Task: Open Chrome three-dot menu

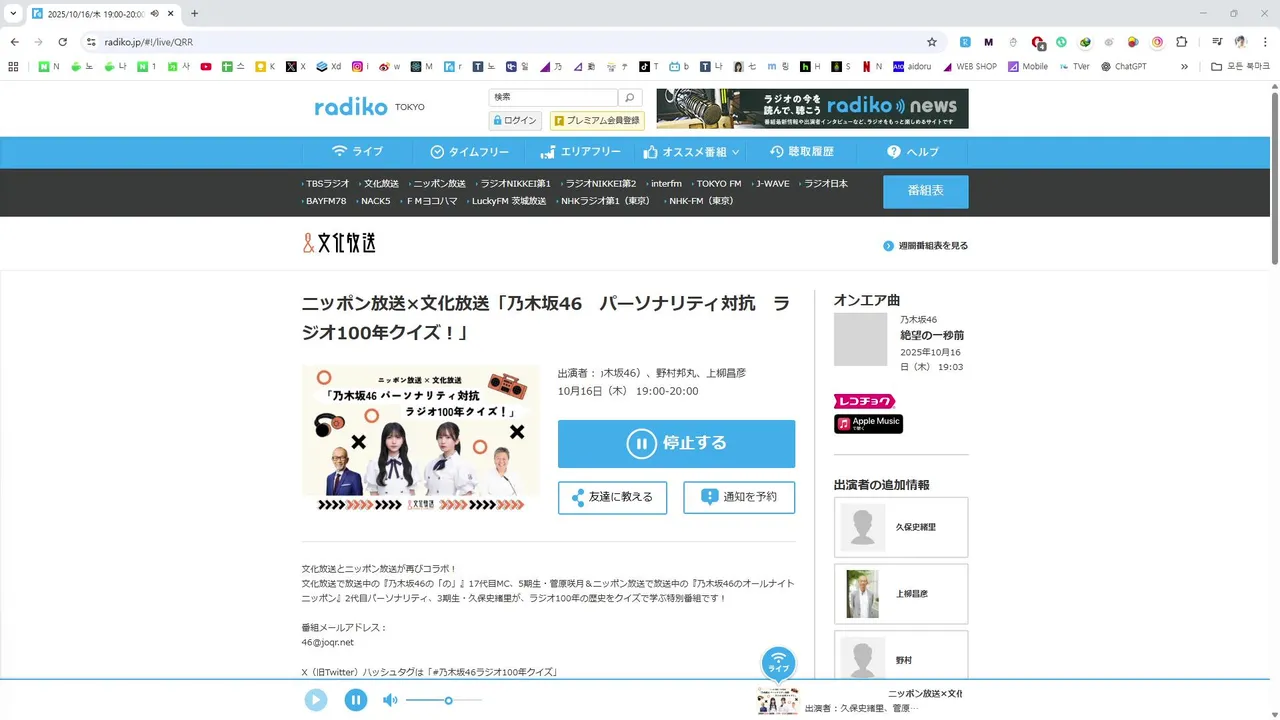Action: [x=1265, y=42]
